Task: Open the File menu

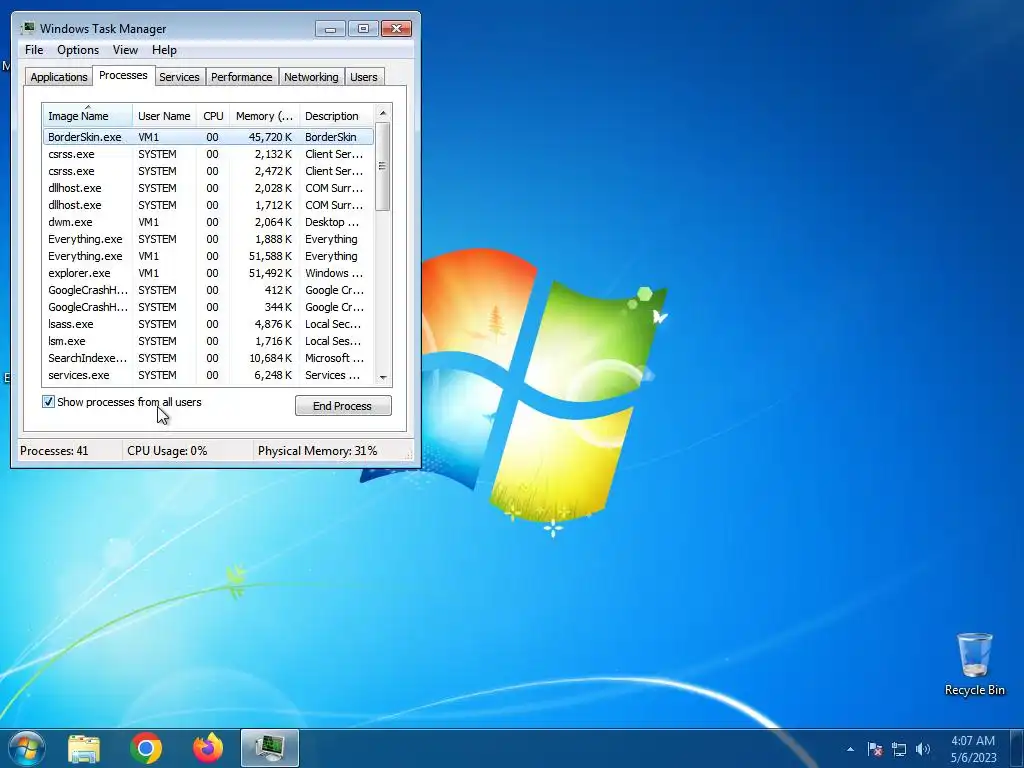Action: pyautogui.click(x=34, y=50)
